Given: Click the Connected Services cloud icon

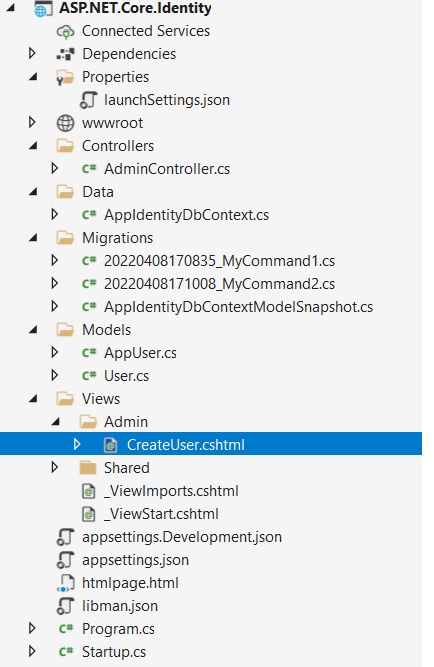Looking at the screenshot, I should [65, 31].
